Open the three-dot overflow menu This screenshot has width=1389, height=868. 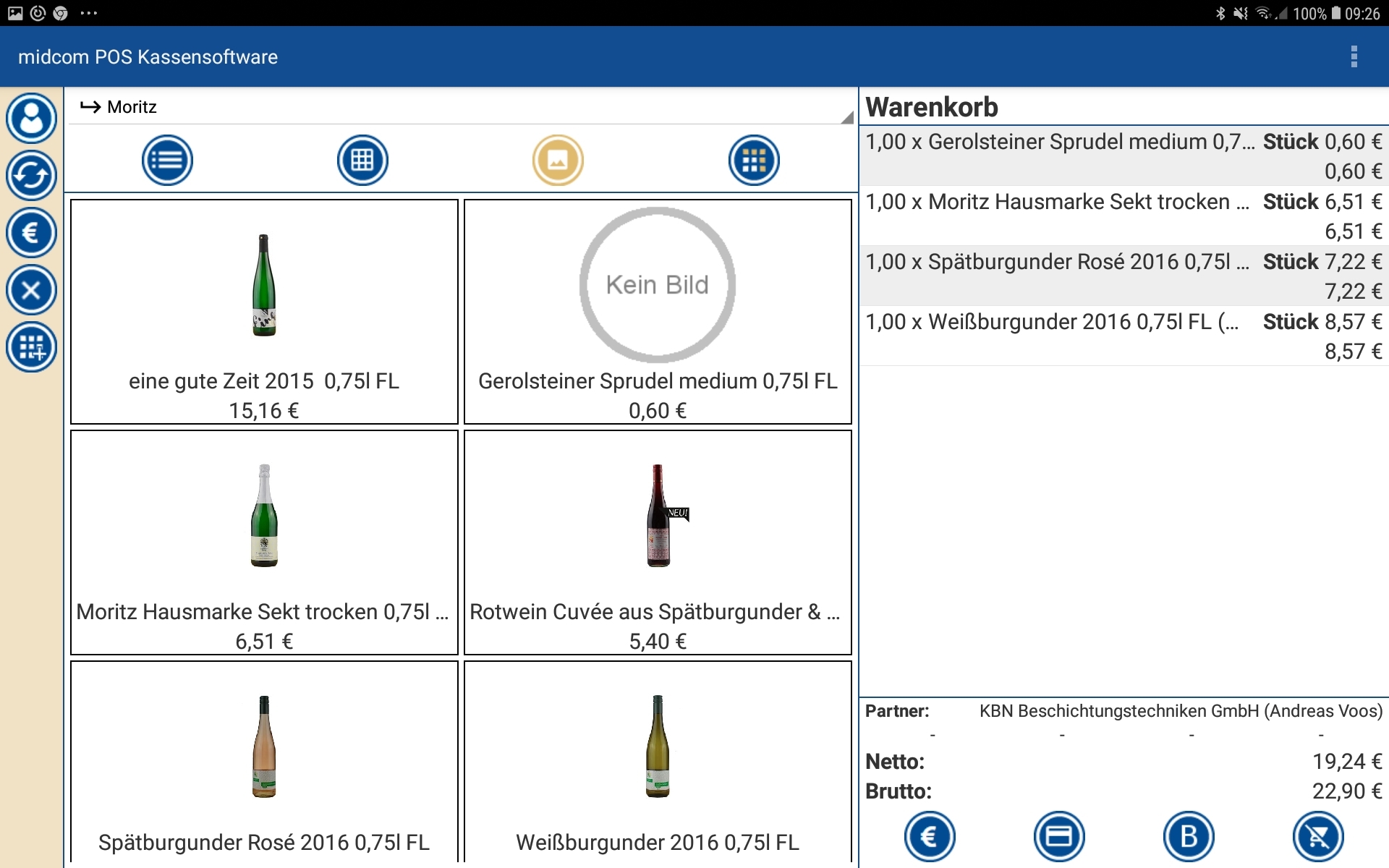pyautogui.click(x=1354, y=56)
